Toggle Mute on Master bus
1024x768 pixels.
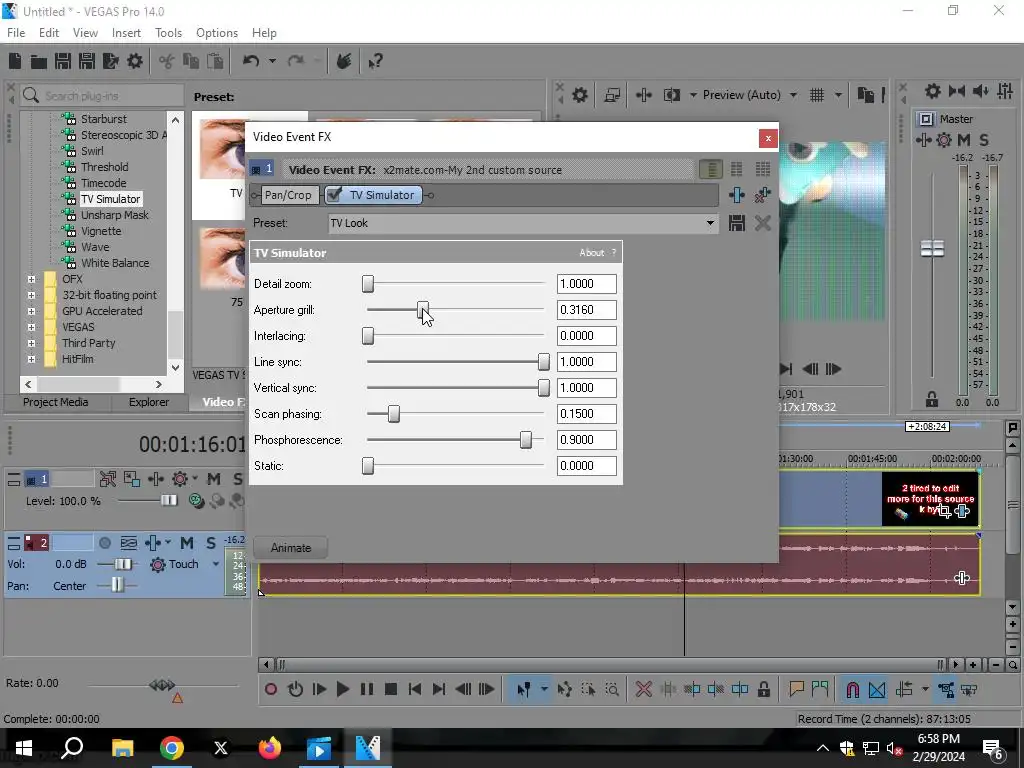click(963, 140)
